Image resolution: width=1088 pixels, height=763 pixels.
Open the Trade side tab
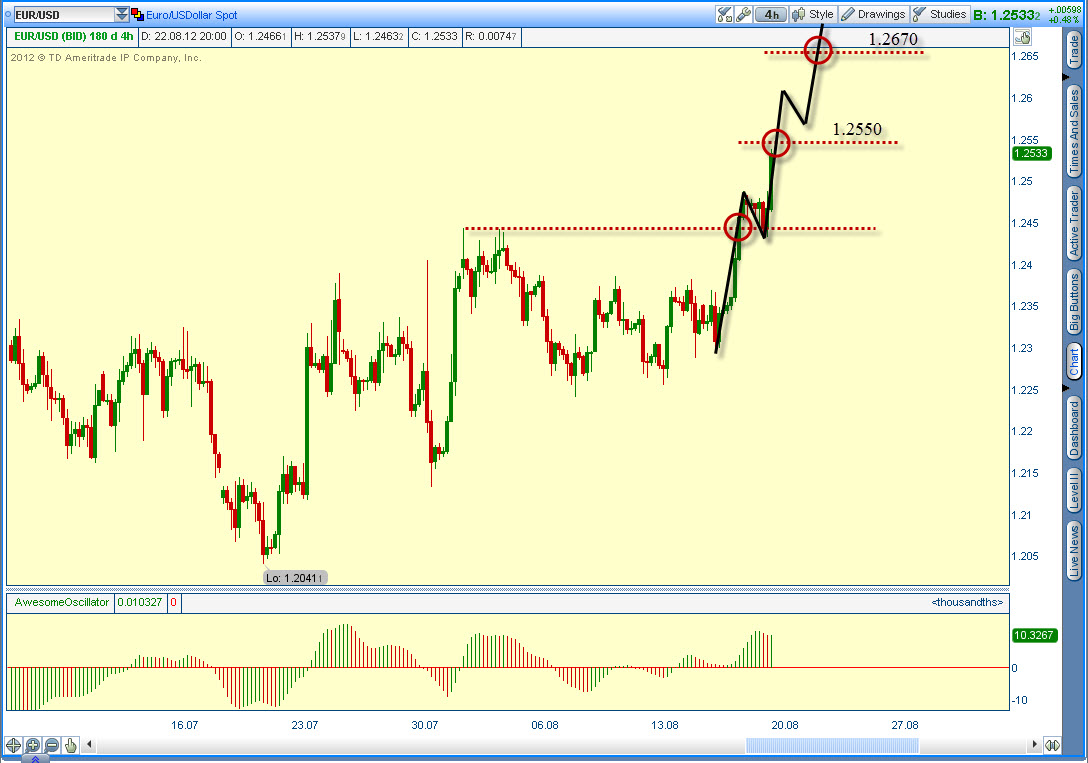click(x=1074, y=51)
